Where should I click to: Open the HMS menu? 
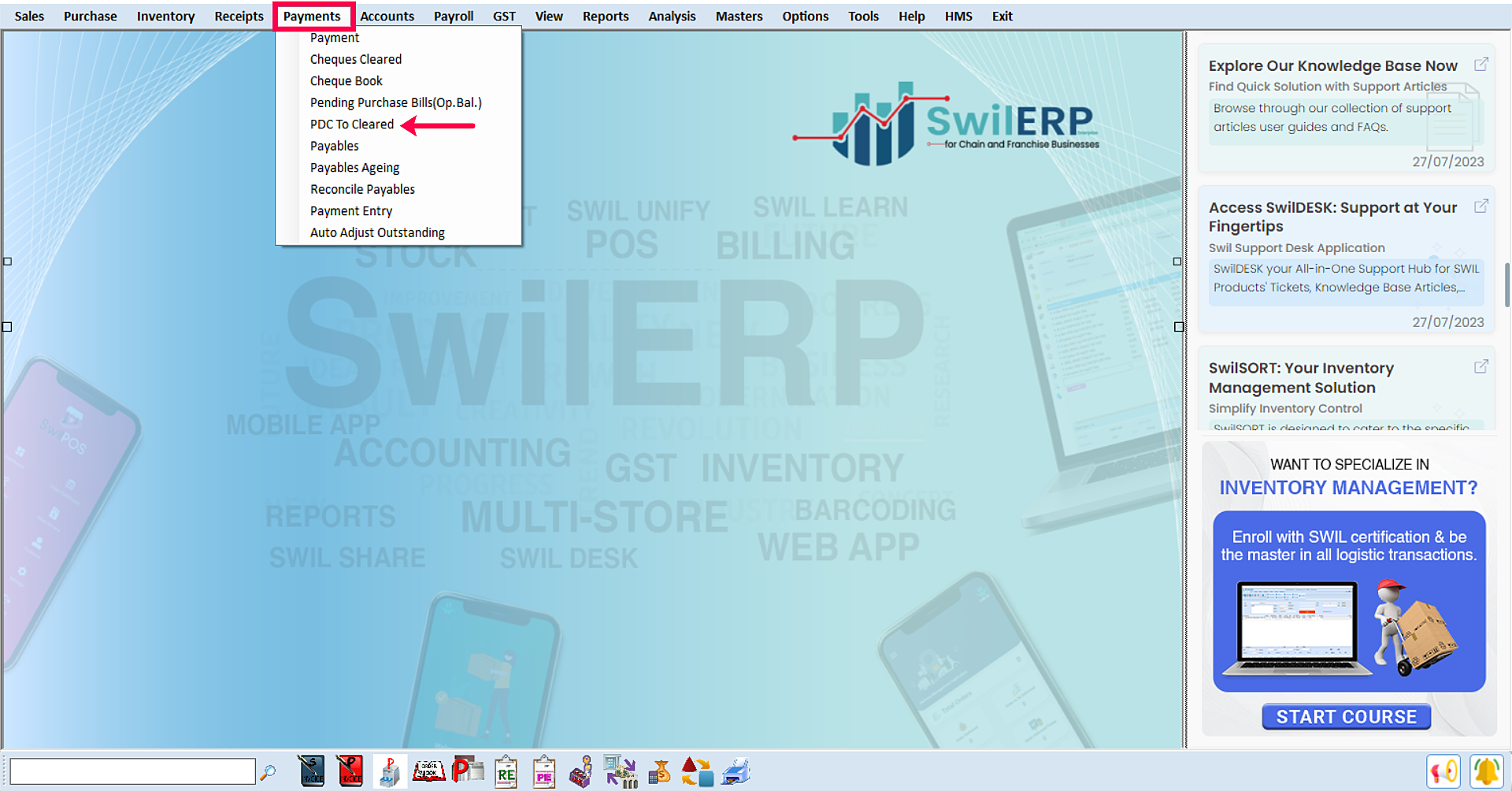point(958,16)
